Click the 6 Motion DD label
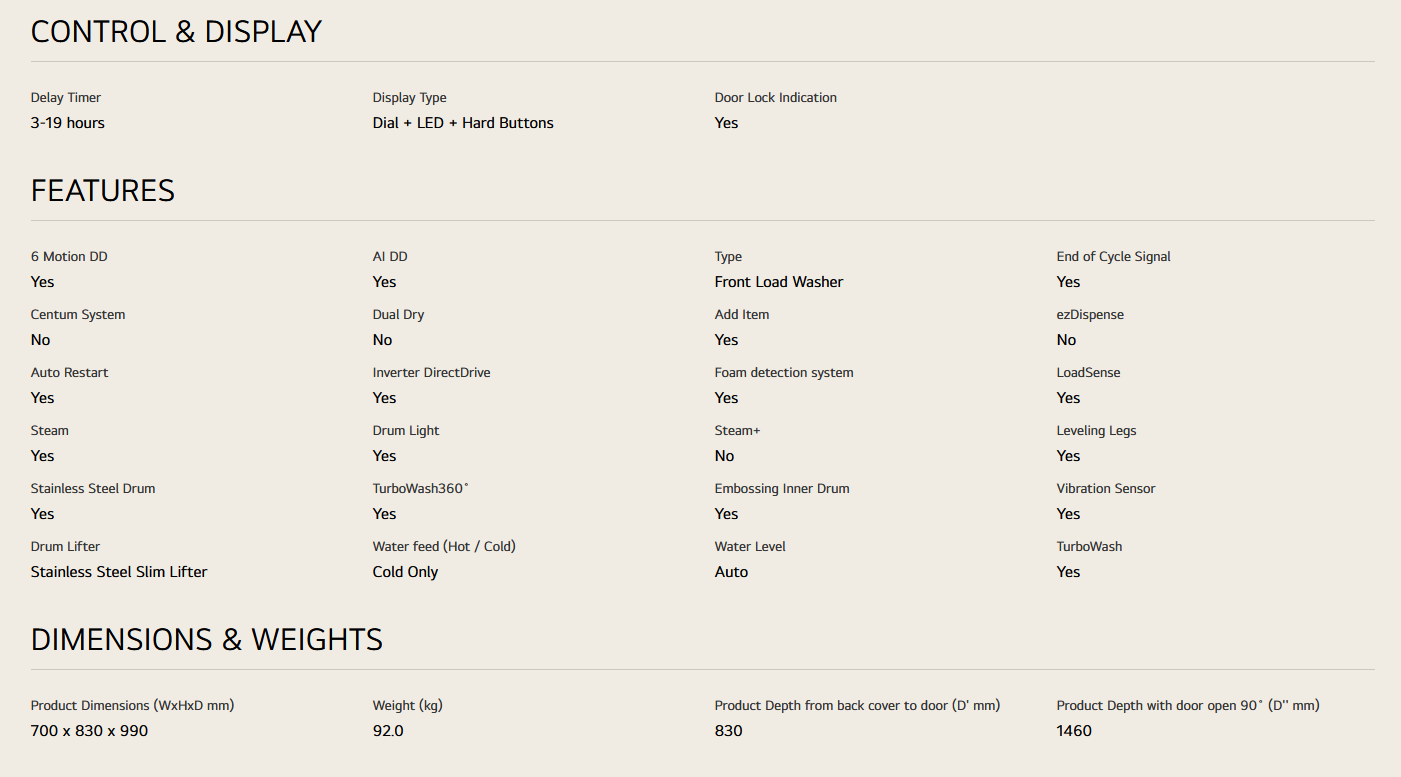The image size is (1401, 777). pyautogui.click(x=69, y=257)
